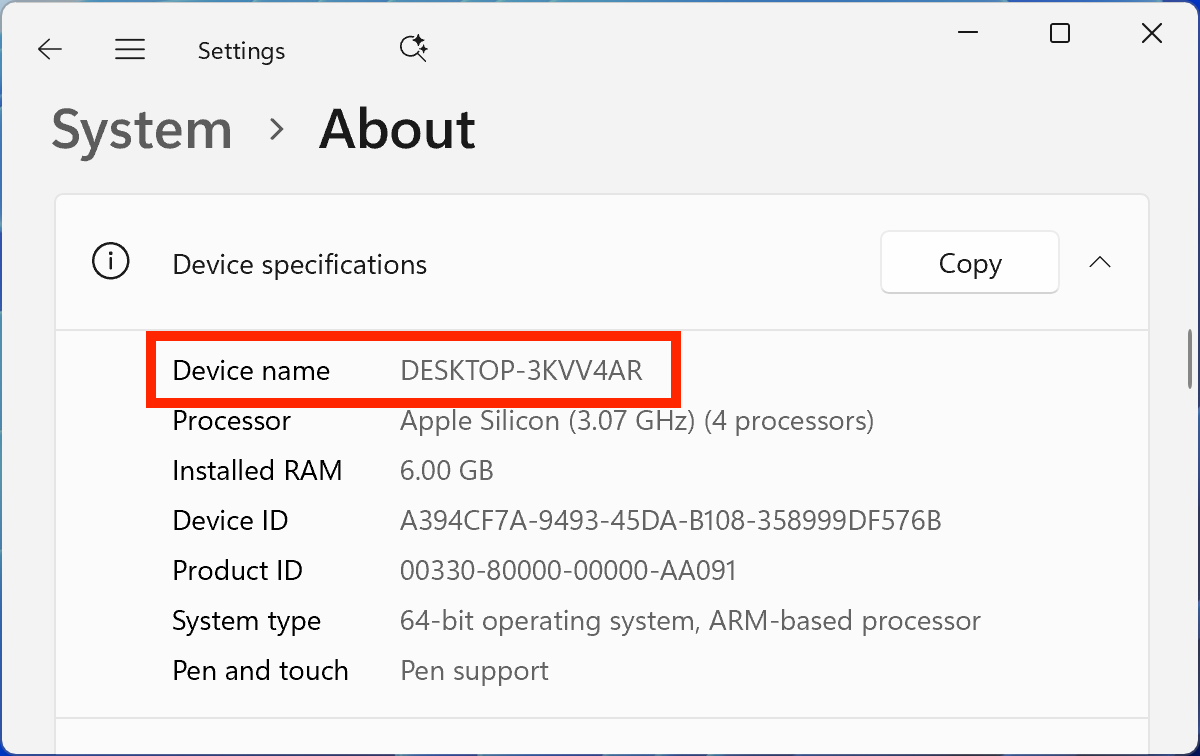1200x756 pixels.
Task: Click the vertical scrollbar thumb
Action: click(x=1188, y=358)
